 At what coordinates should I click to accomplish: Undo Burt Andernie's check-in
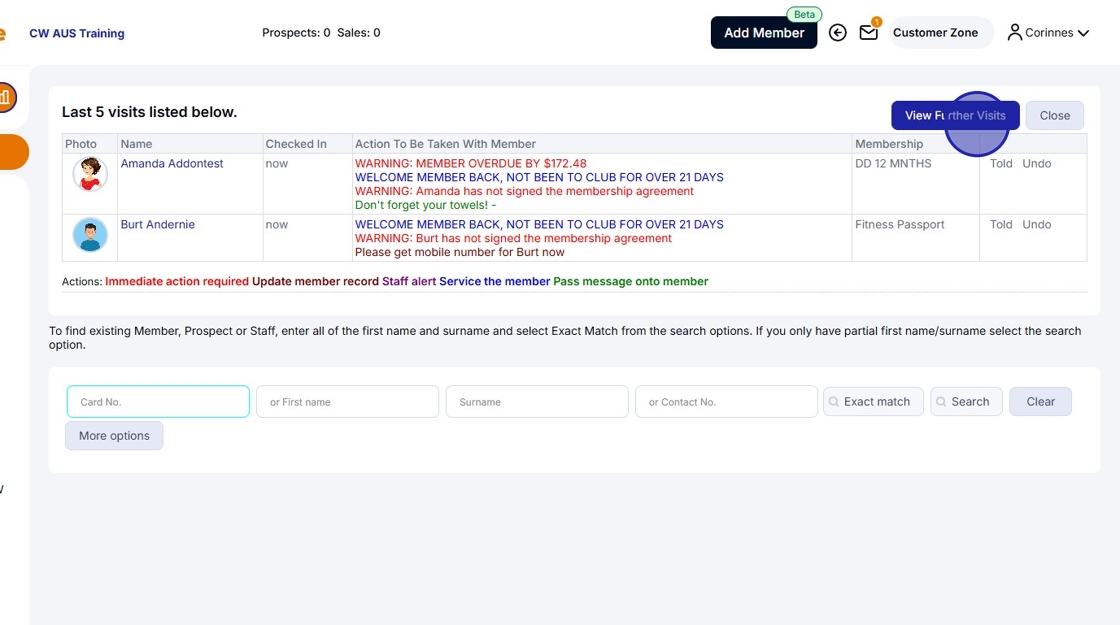coord(1036,224)
